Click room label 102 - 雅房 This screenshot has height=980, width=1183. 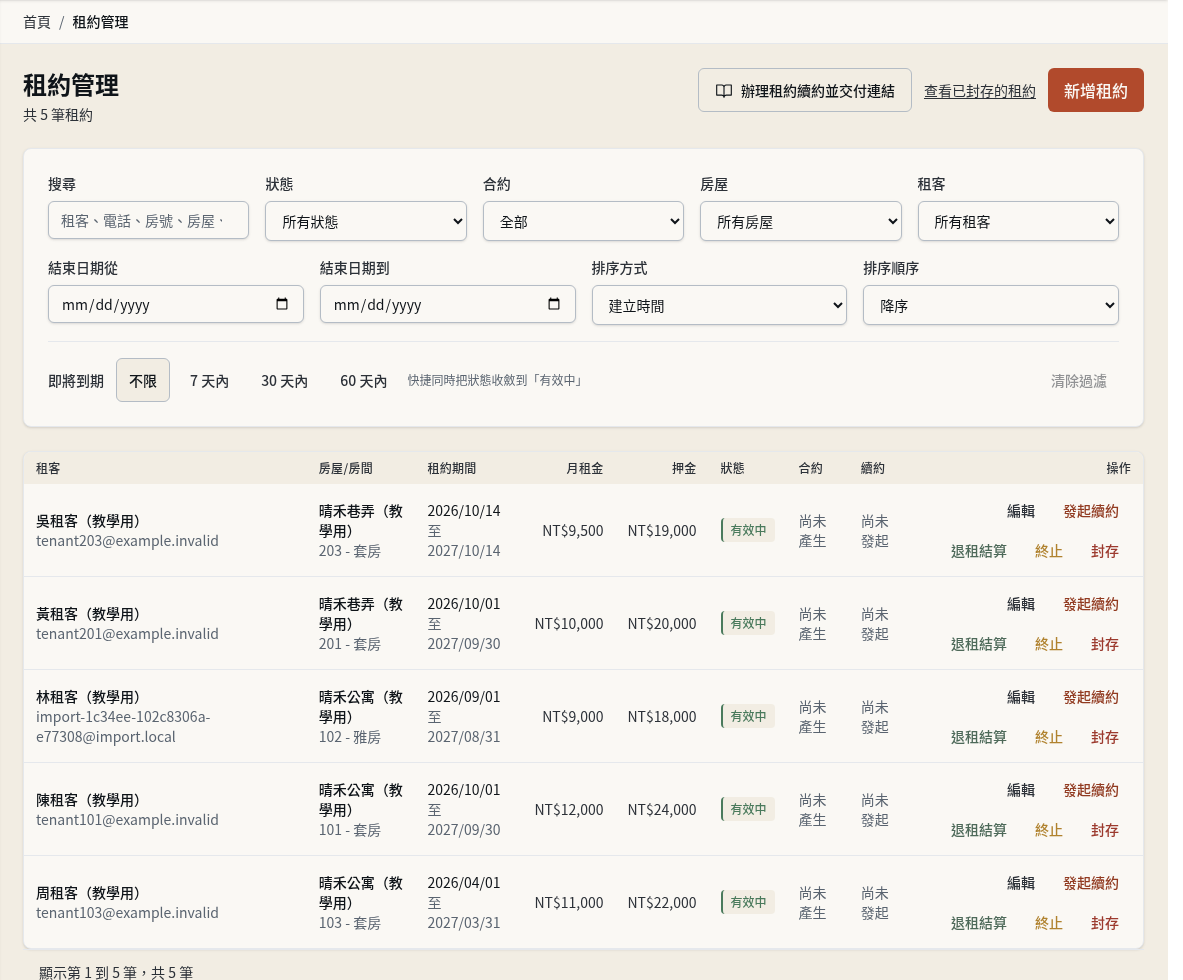(349, 736)
